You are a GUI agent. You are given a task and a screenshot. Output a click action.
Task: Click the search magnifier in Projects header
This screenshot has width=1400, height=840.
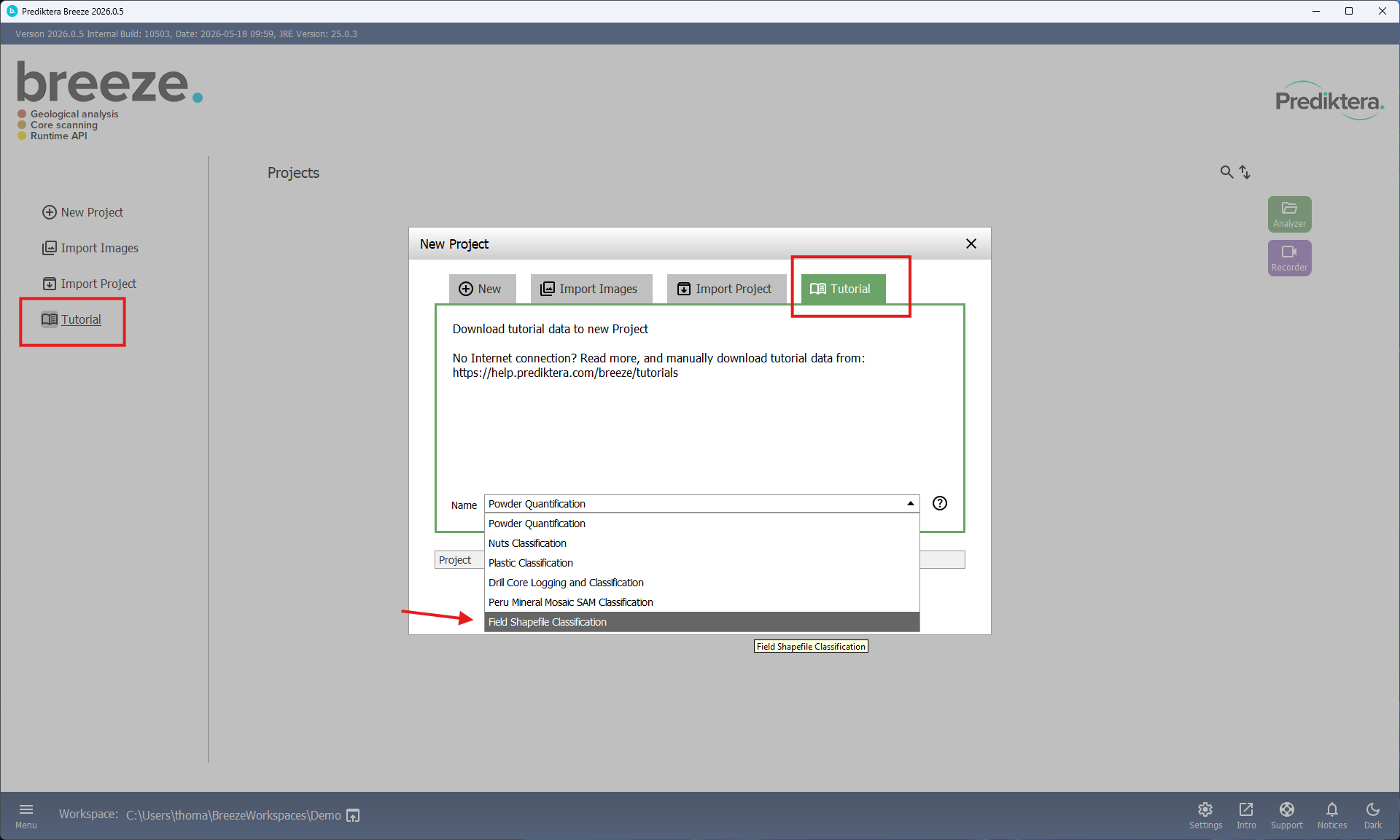click(x=1226, y=172)
